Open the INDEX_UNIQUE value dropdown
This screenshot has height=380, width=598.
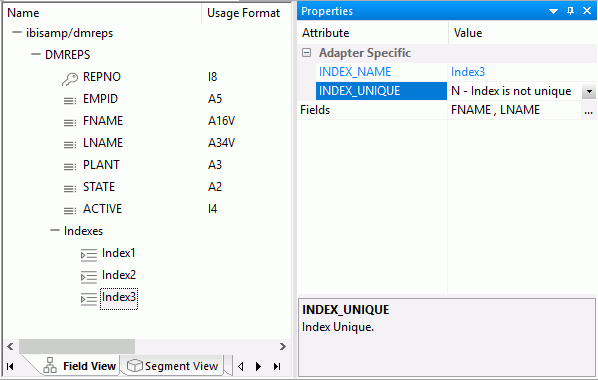pos(589,92)
